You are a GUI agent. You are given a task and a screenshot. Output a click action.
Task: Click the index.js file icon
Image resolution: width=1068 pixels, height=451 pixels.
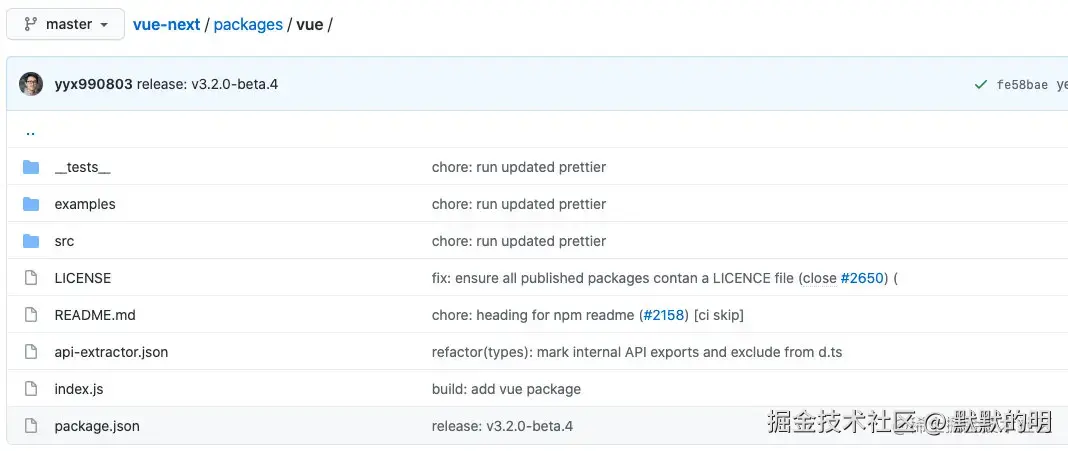[x=31, y=389]
